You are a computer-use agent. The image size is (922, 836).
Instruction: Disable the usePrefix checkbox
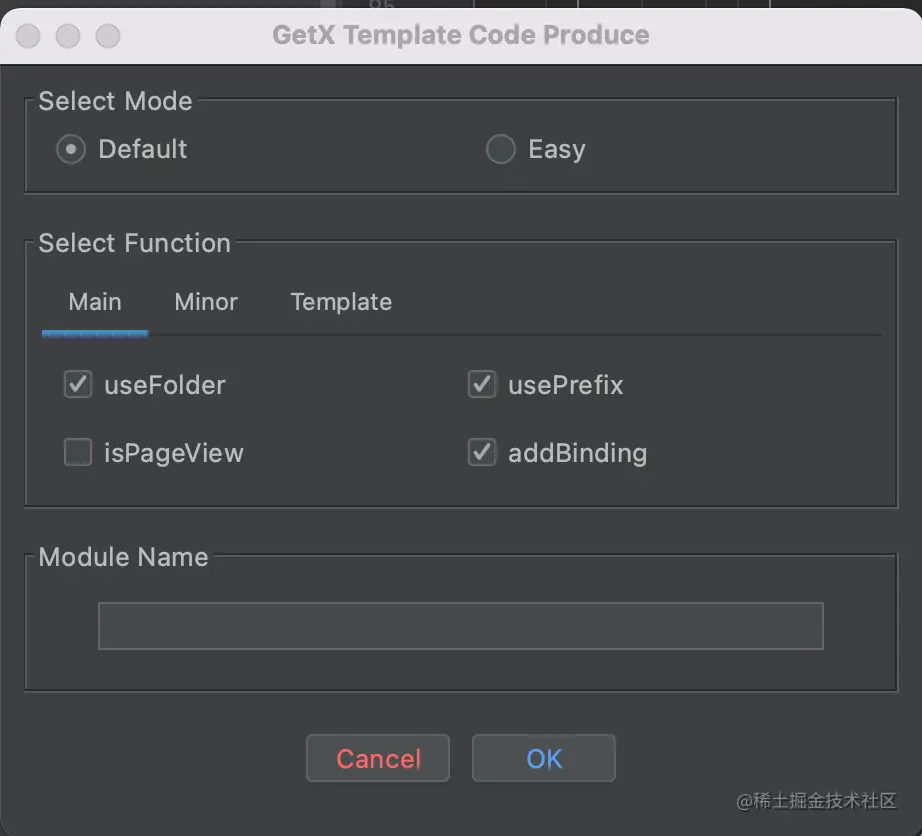click(482, 385)
